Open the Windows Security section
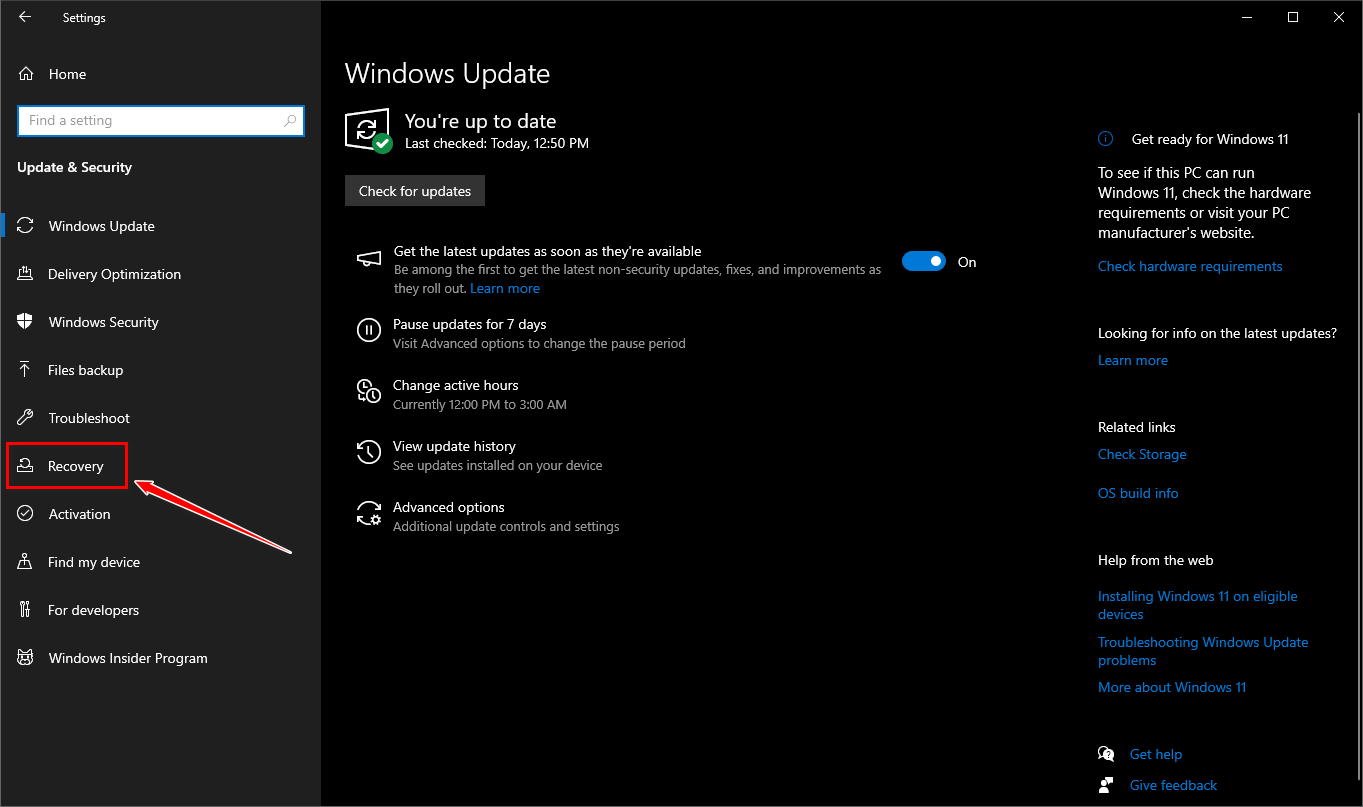The width and height of the screenshot is (1363, 807). [x=104, y=322]
